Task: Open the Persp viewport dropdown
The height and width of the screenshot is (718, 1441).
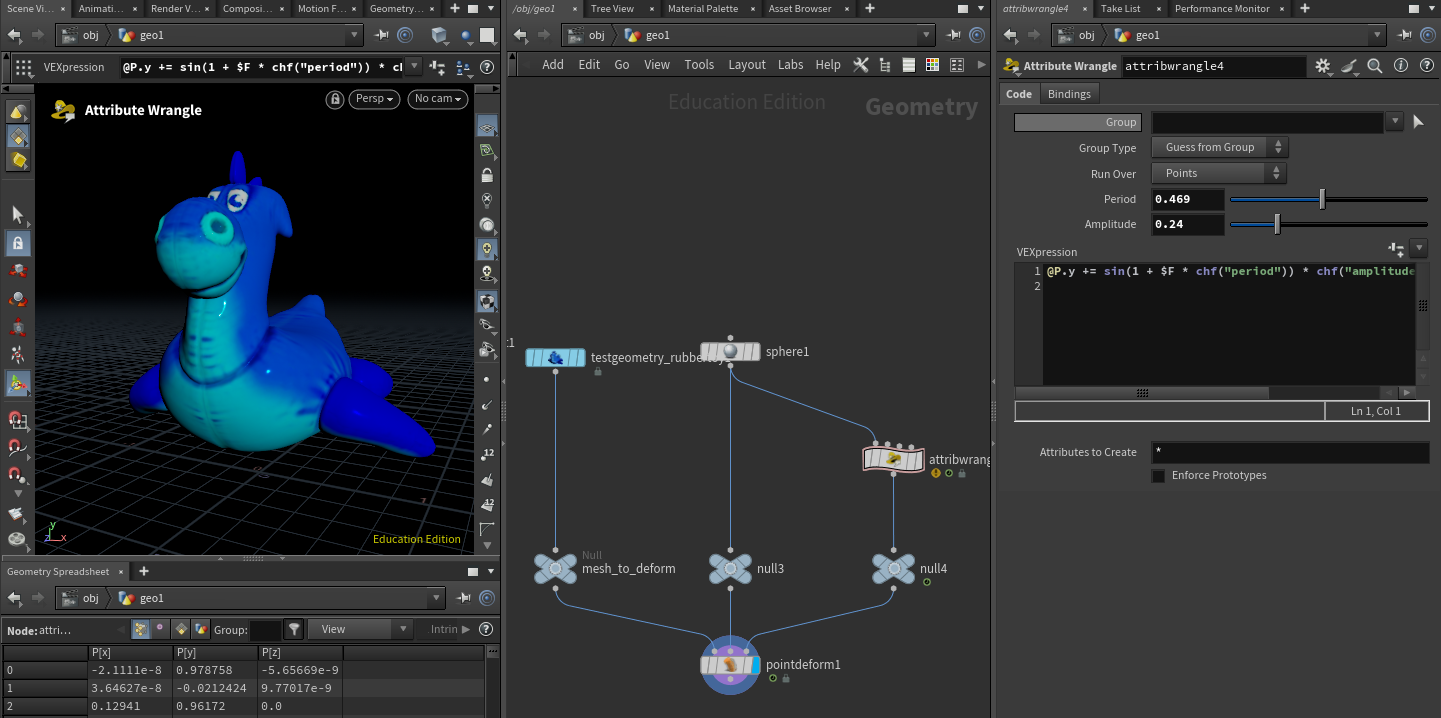Action: (376, 99)
